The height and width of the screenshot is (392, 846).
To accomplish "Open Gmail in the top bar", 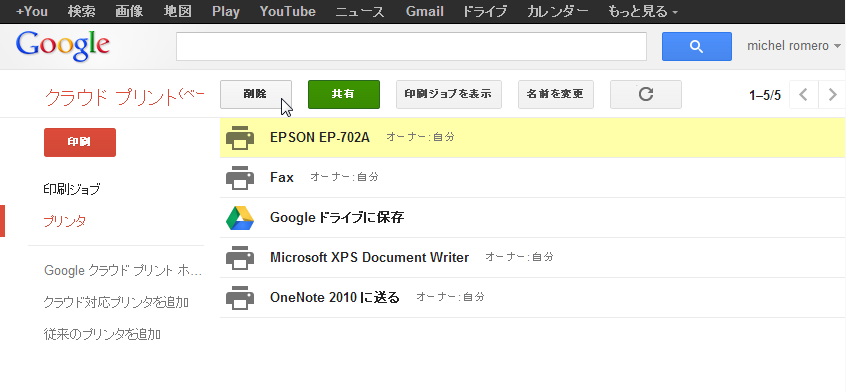I will pyautogui.click(x=425, y=11).
